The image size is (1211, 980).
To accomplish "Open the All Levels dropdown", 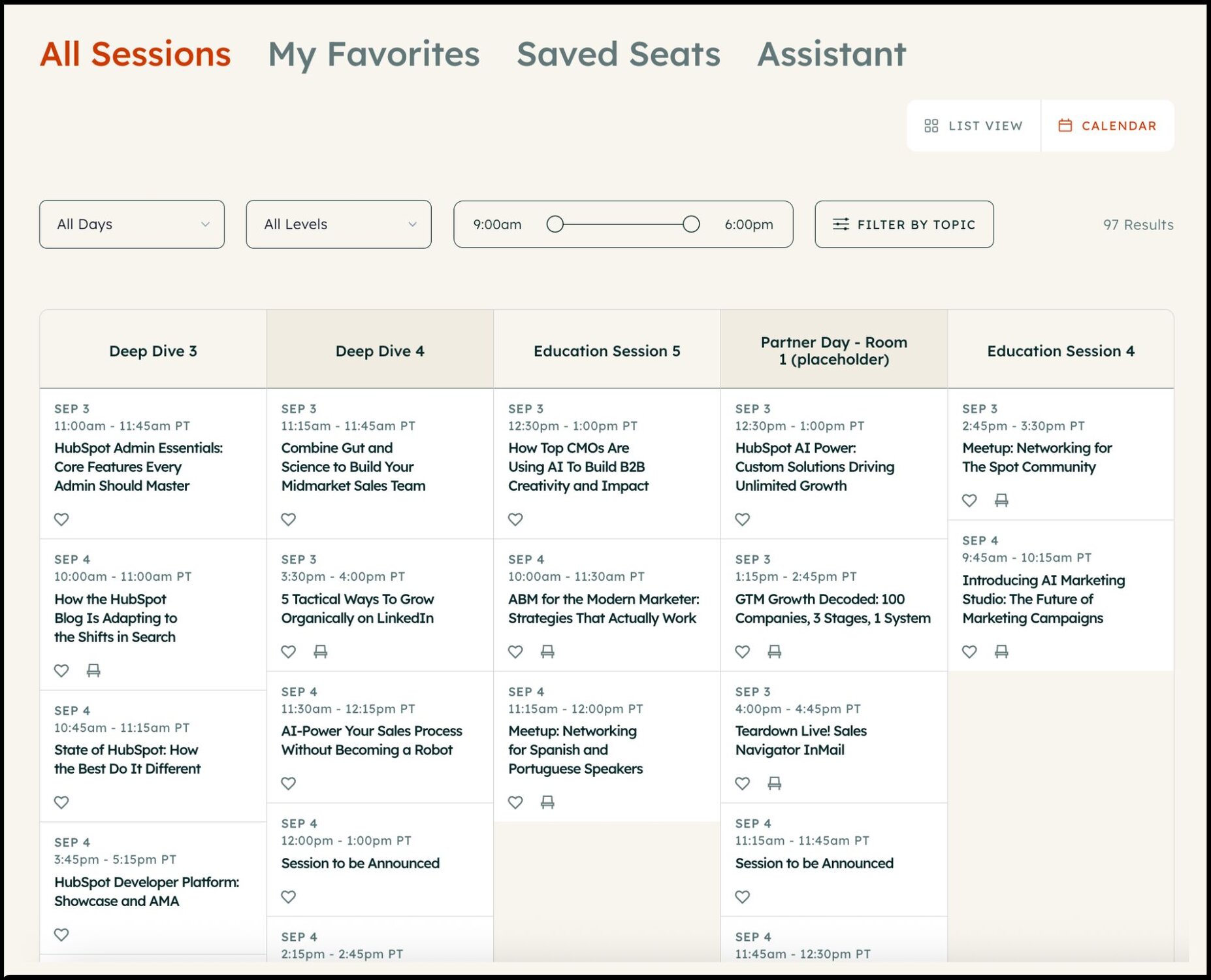I will coord(338,224).
